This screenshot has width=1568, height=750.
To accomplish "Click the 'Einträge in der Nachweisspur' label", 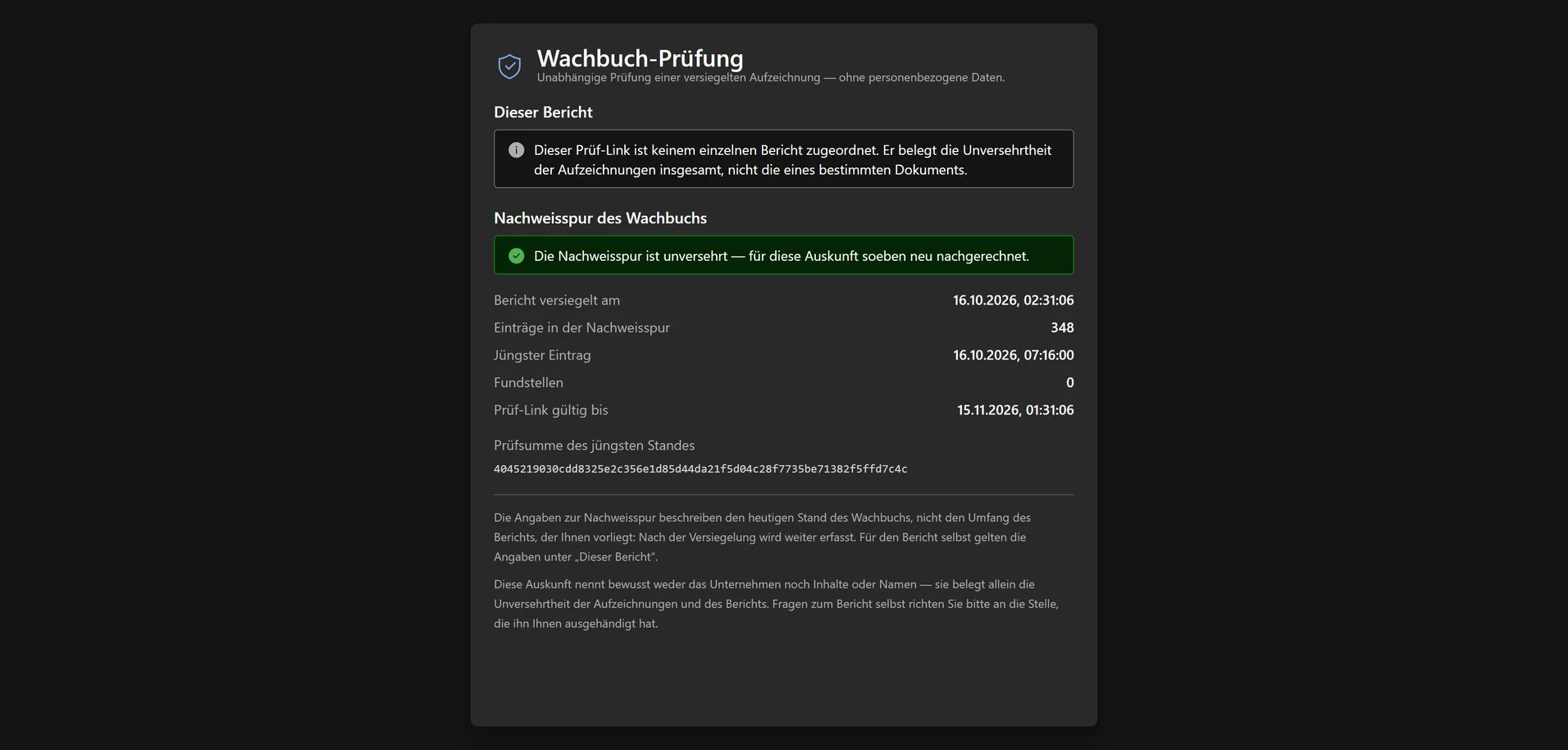I will (x=581, y=327).
